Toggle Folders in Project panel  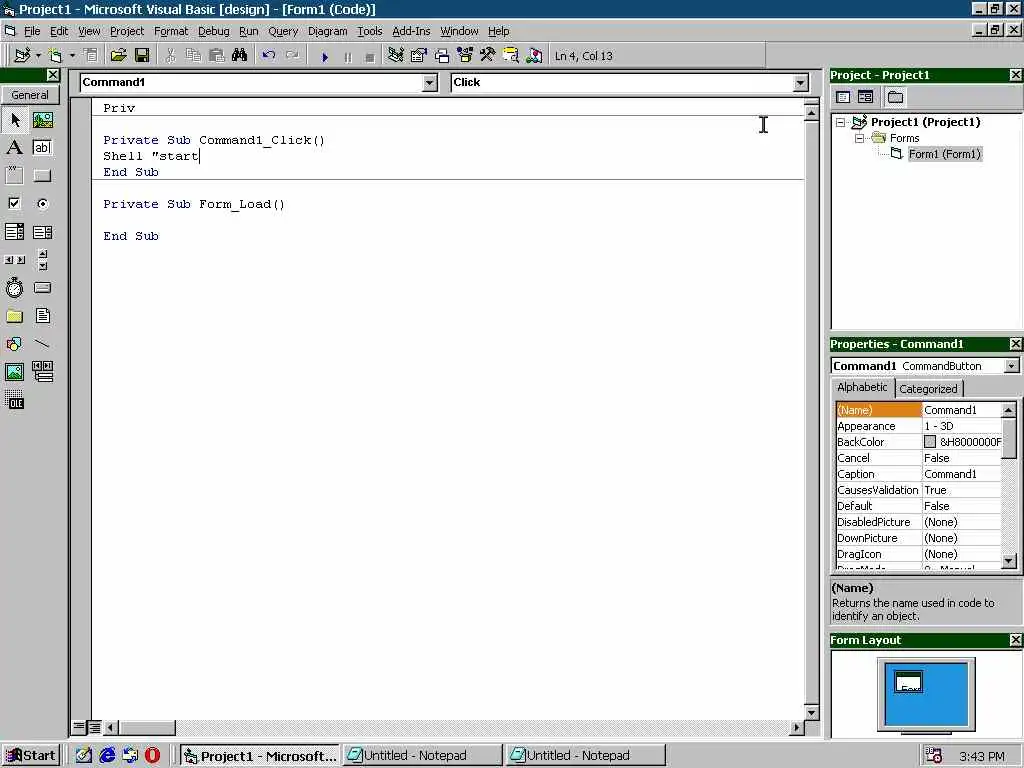(895, 97)
